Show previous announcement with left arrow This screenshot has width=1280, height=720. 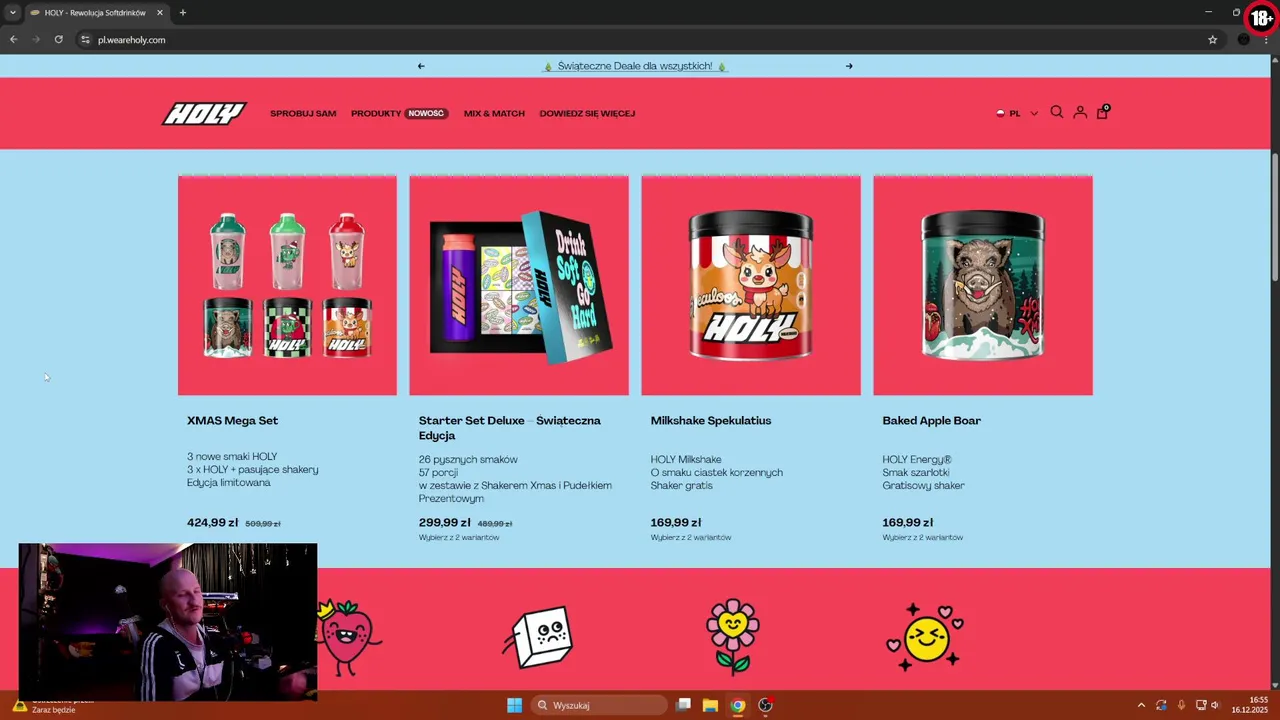pyautogui.click(x=421, y=66)
